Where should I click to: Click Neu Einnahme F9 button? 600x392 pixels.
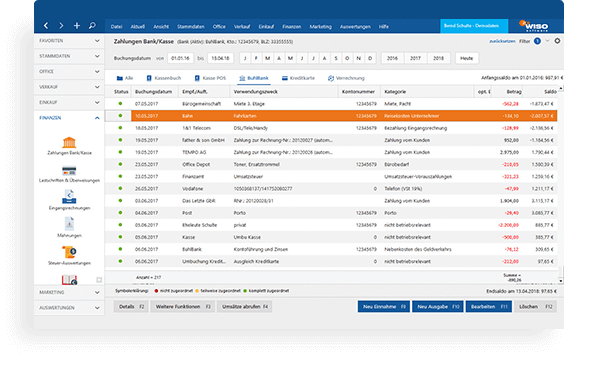pyautogui.click(x=384, y=307)
